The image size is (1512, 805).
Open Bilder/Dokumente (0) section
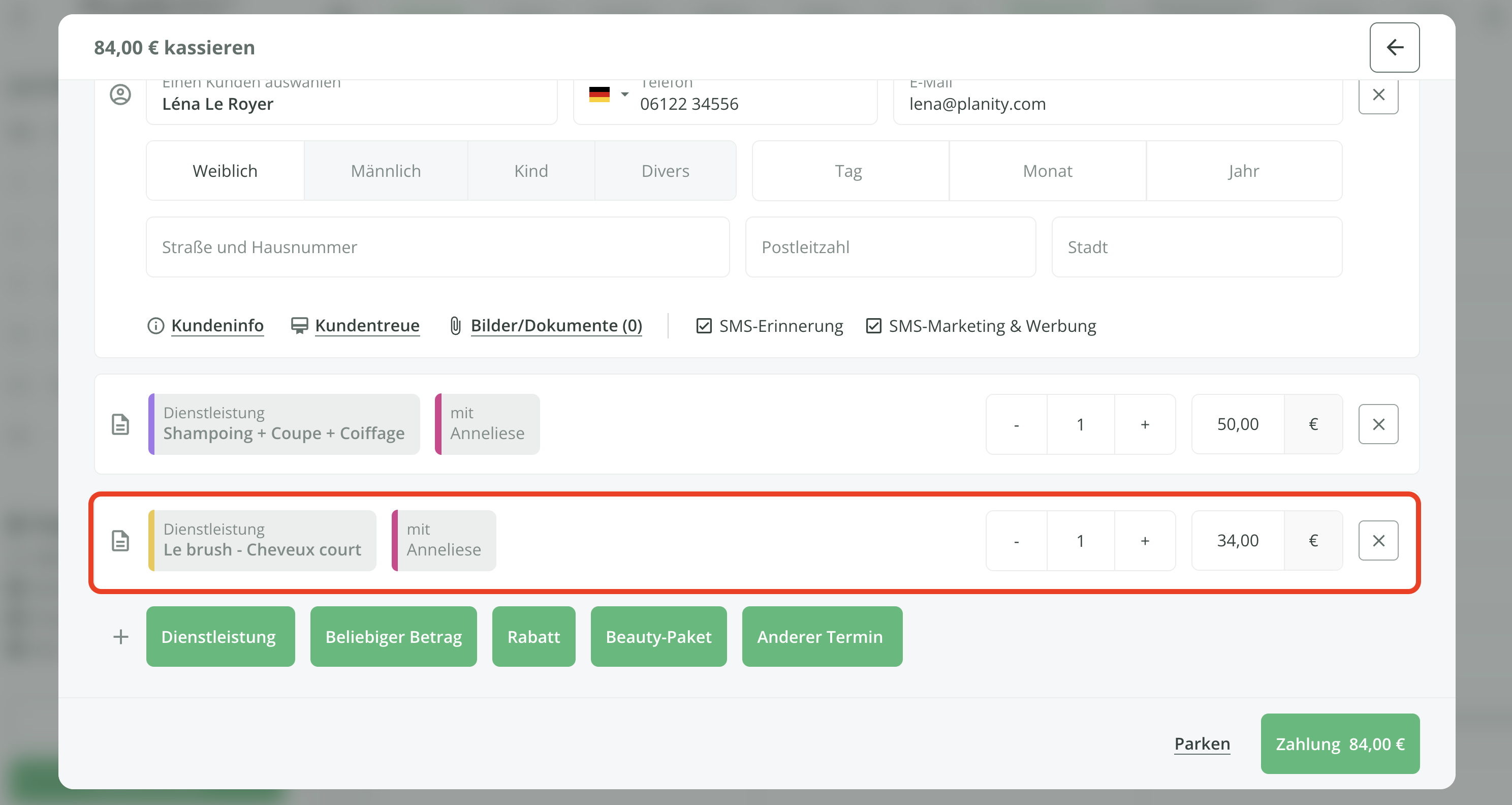[555, 326]
